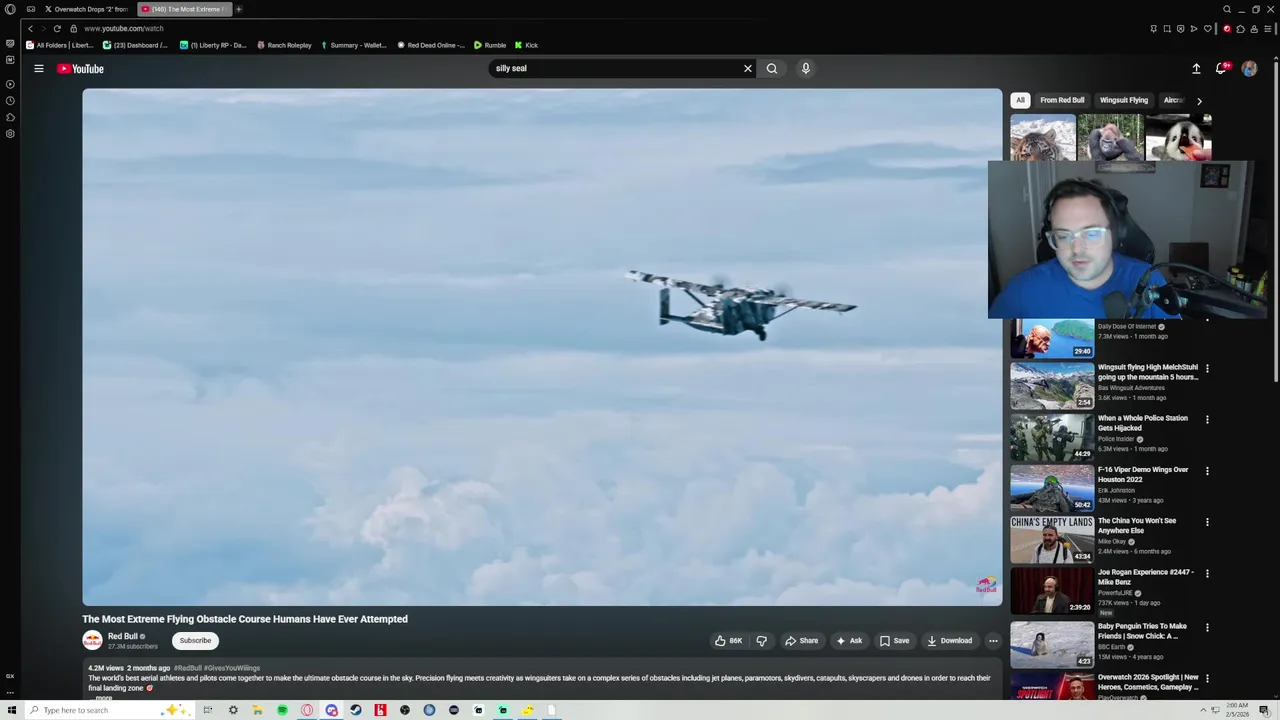Save video to playlist
Viewport: 1280px width, 720px height.
[894, 641]
